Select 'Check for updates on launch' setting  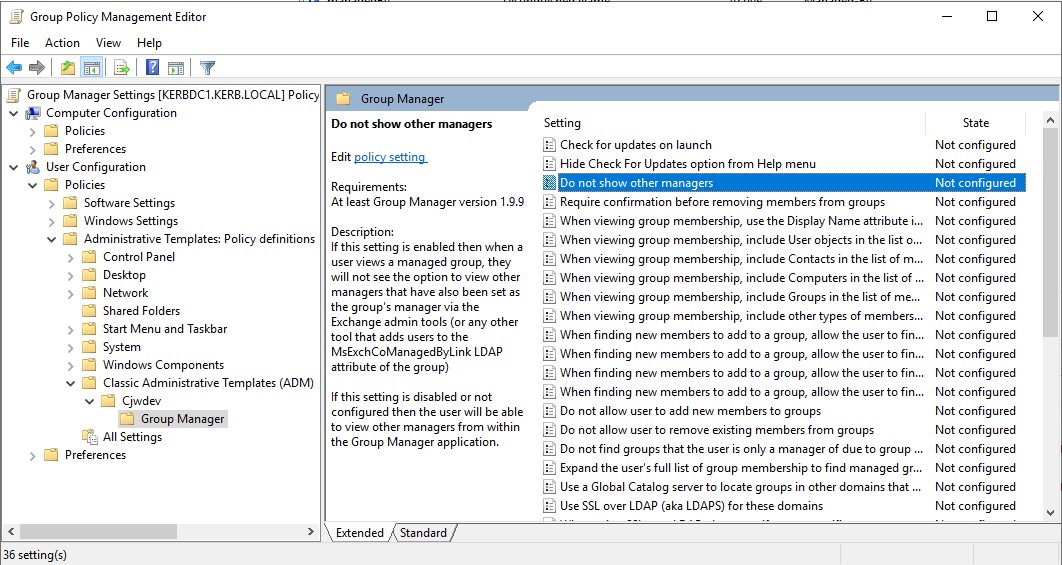click(635, 145)
